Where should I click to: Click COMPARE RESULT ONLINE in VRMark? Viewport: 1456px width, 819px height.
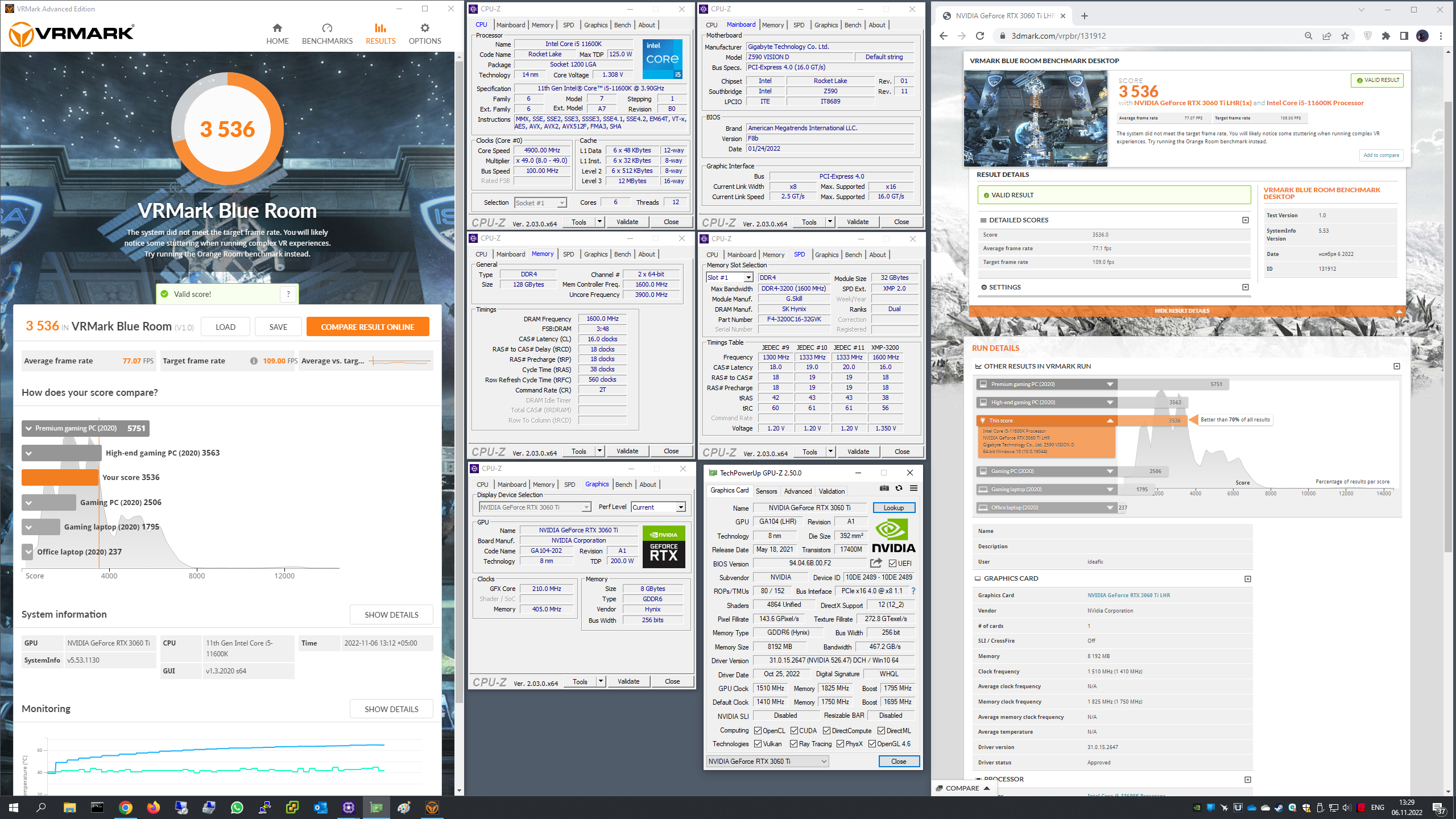pos(367,327)
